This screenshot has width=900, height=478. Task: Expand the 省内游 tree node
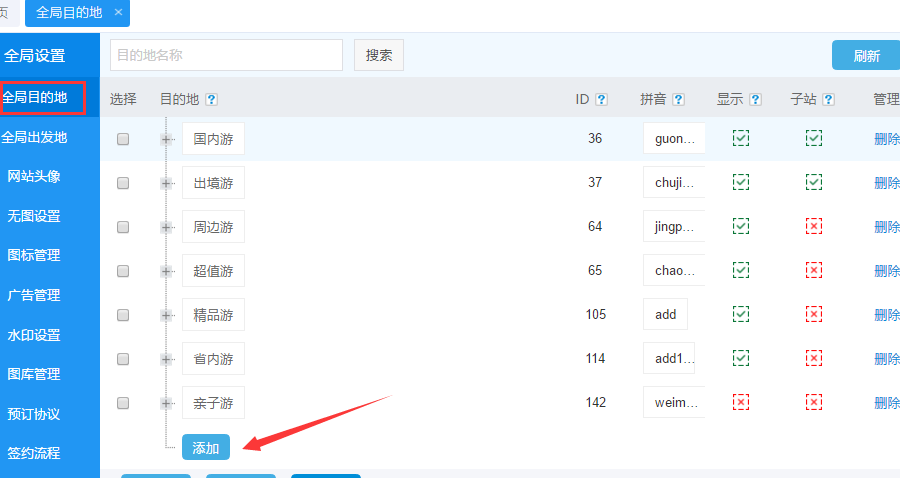tap(166, 359)
